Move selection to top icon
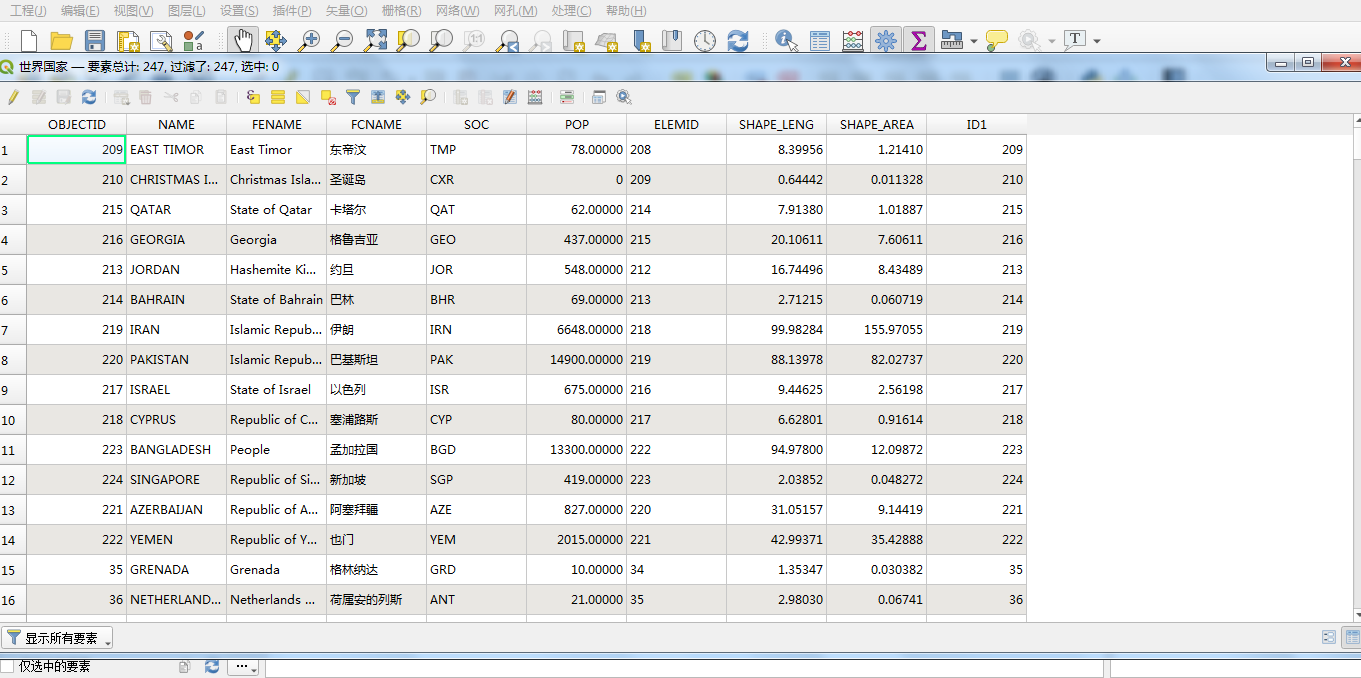Viewport: 1361px width, 678px height. click(378, 97)
